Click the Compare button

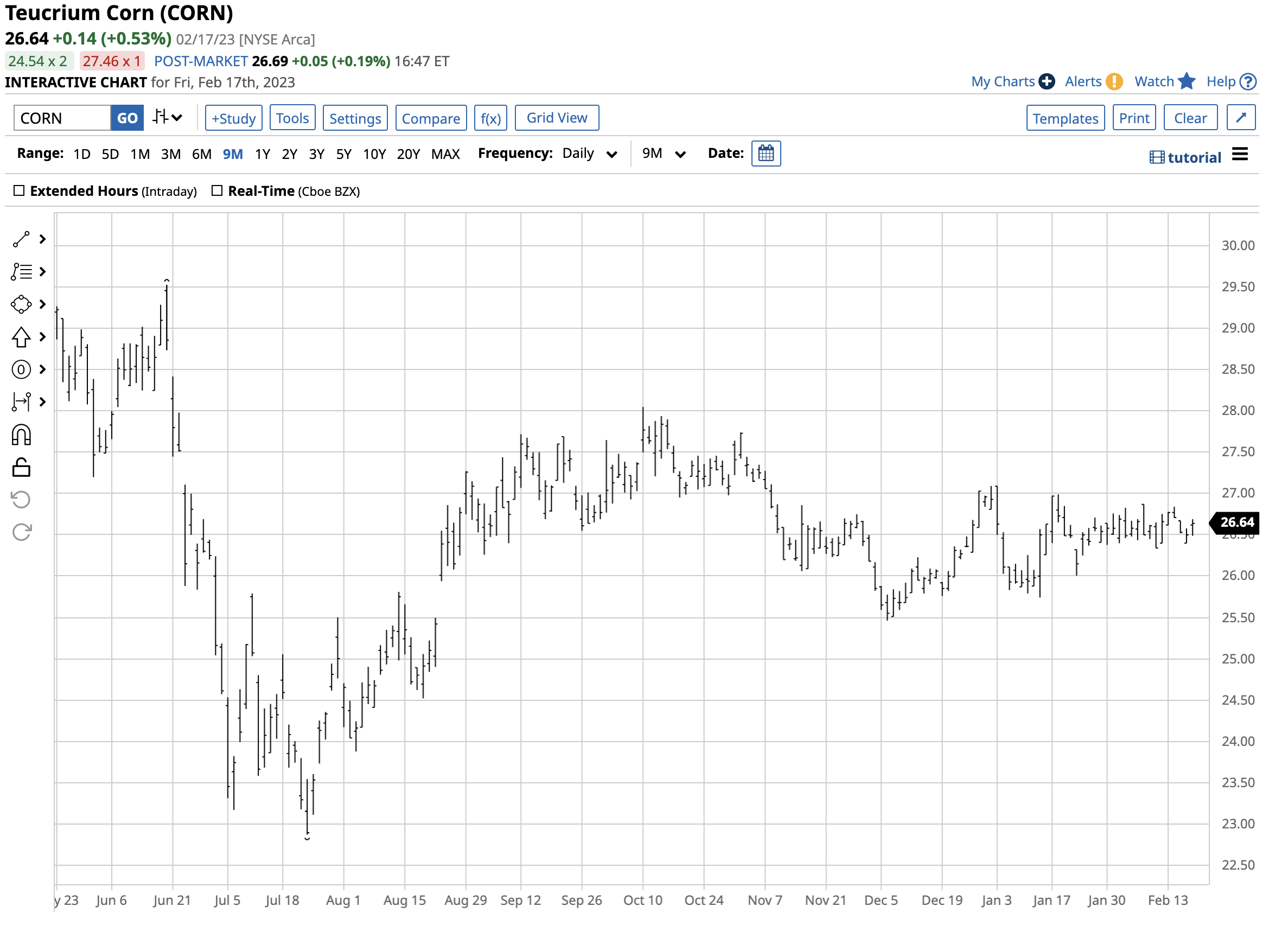point(431,118)
